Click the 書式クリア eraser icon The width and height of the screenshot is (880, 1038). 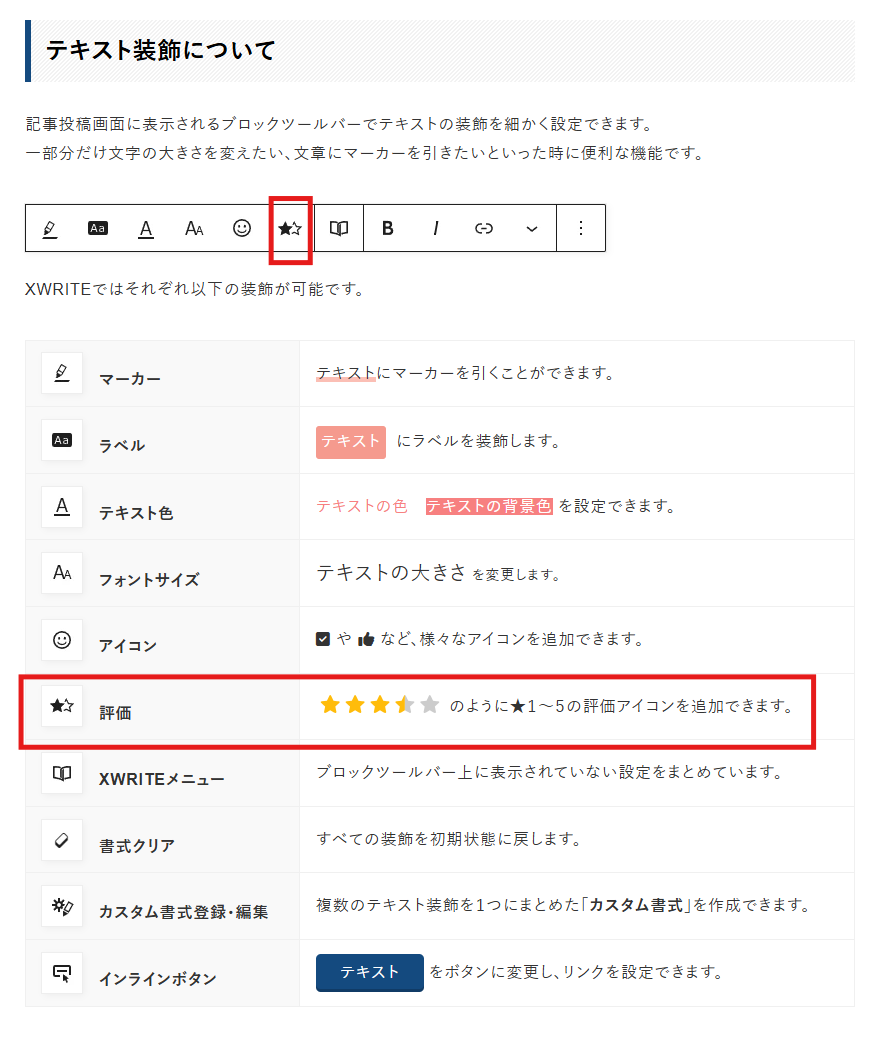point(62,840)
